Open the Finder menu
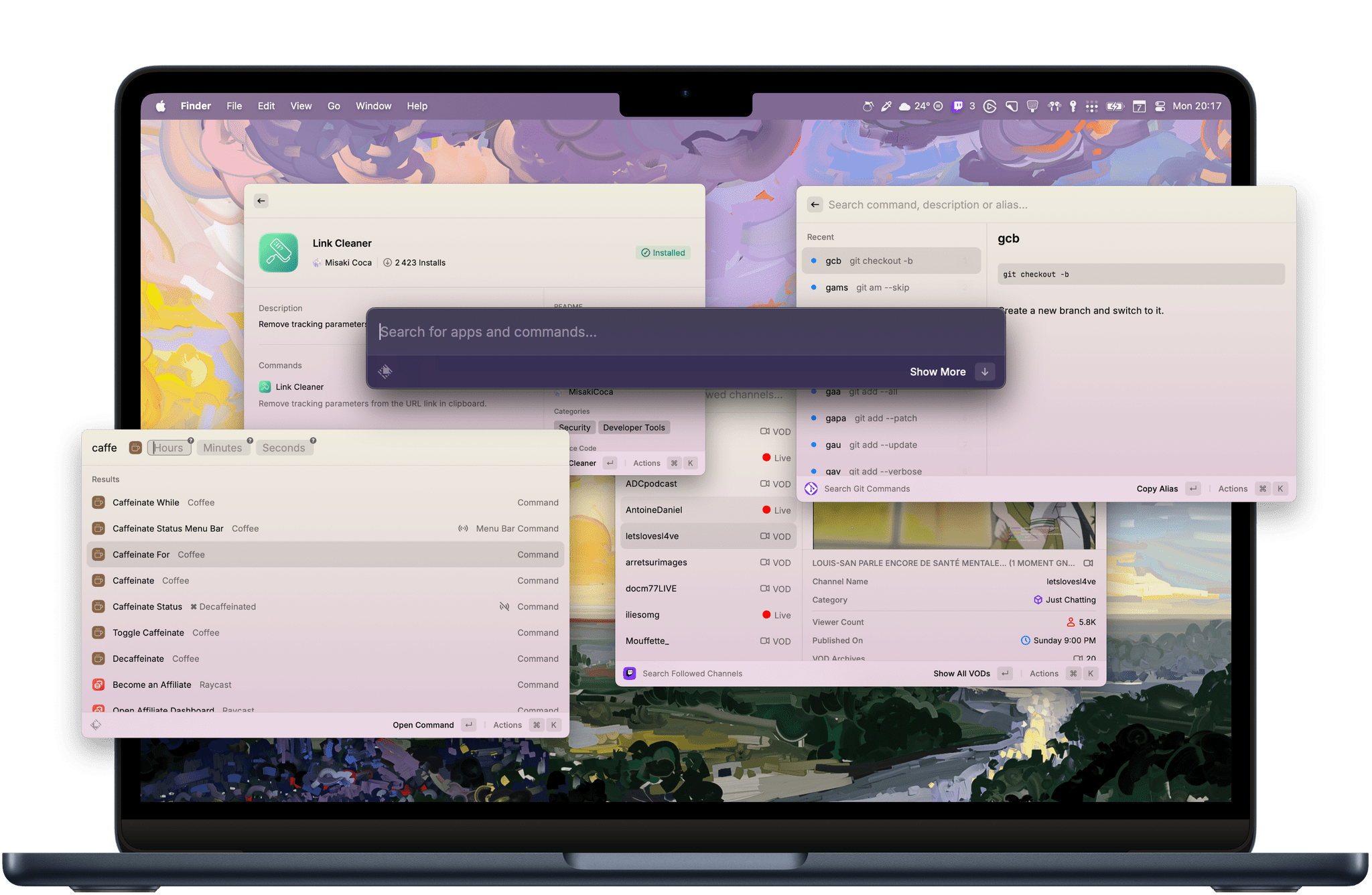This screenshot has height=895, width=1372. [x=196, y=106]
